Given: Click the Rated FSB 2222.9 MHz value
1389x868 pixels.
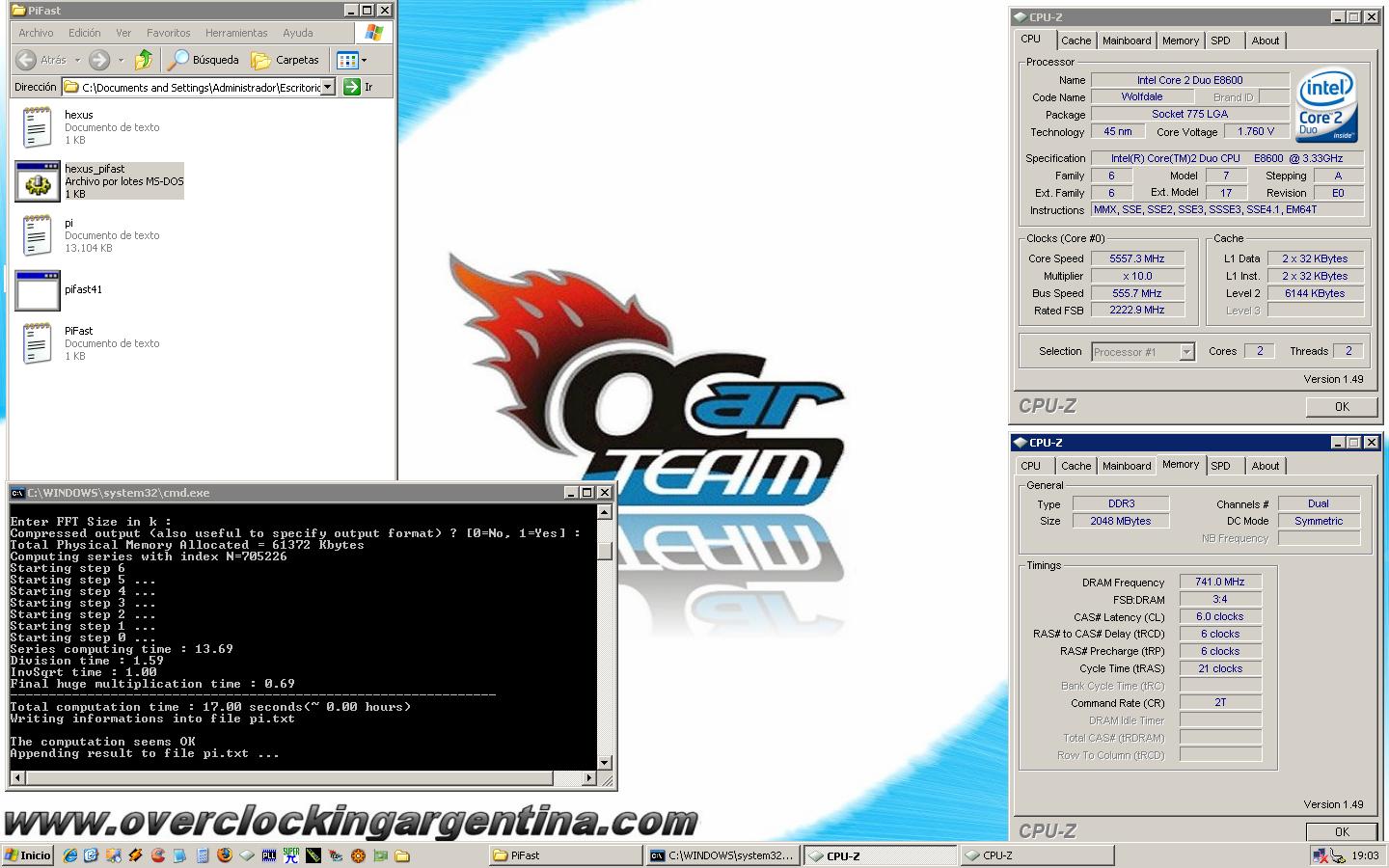Looking at the screenshot, I should (1137, 310).
